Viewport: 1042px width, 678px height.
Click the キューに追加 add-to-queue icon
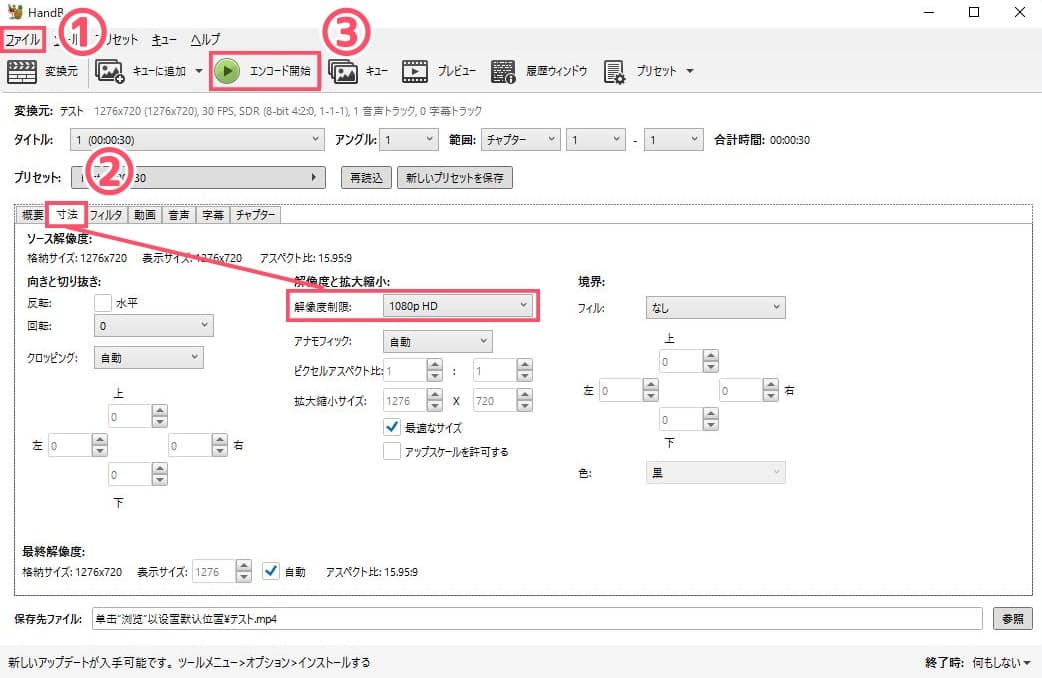110,71
